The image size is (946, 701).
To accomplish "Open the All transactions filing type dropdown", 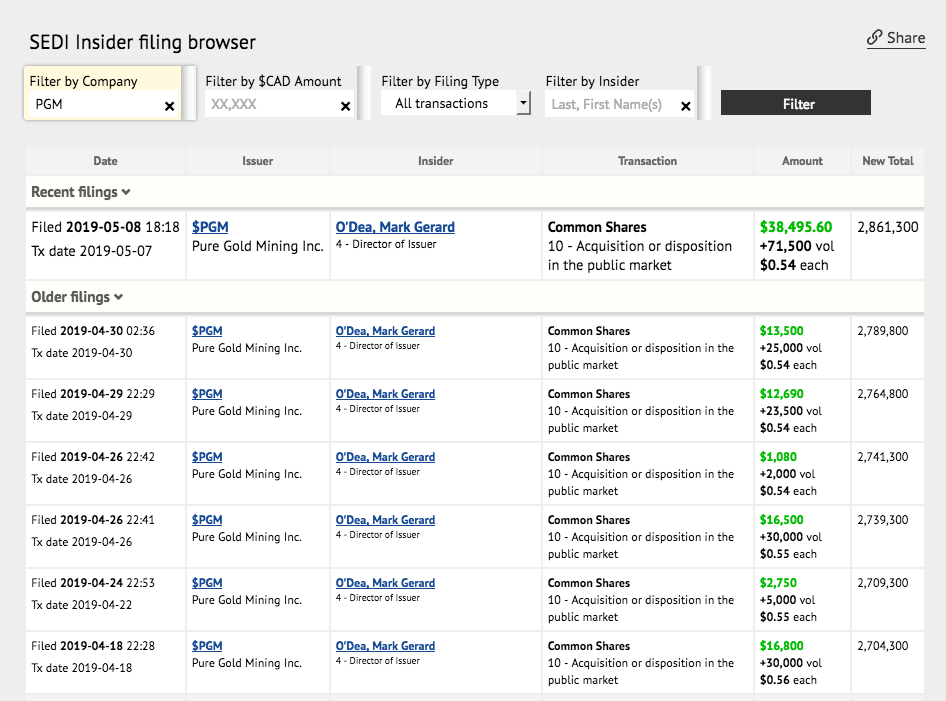I will [x=455, y=103].
